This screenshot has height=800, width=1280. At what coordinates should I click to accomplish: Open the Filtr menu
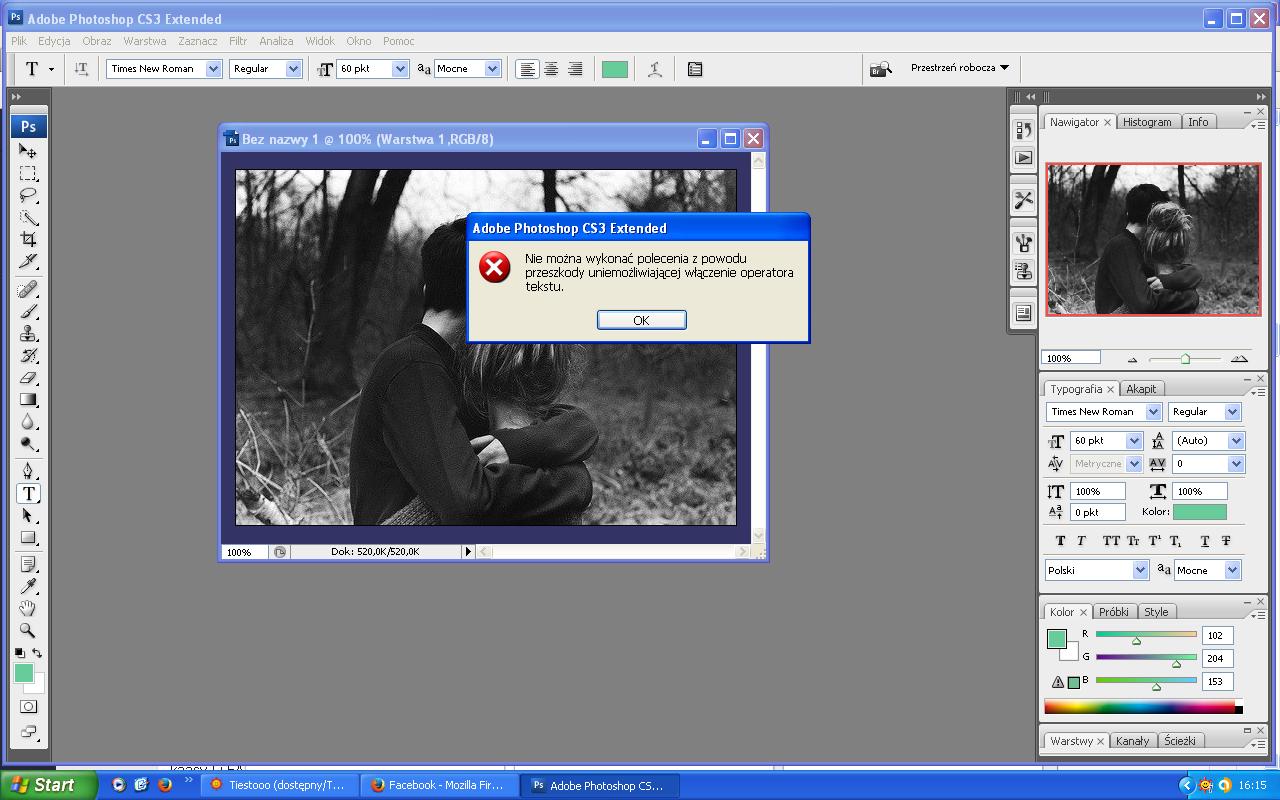(238, 41)
